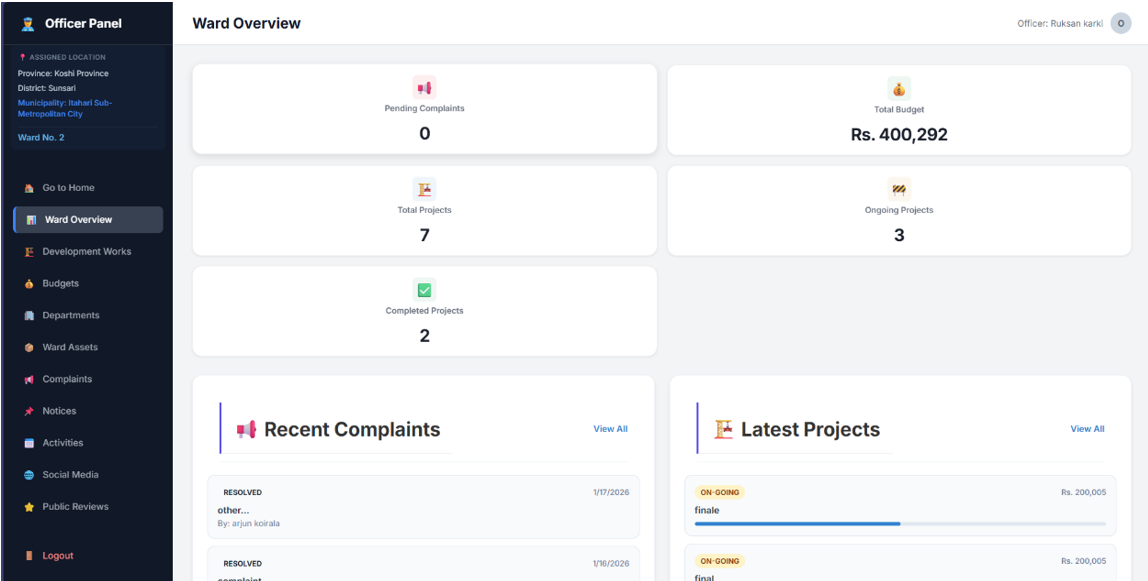Open the Total Projects card

tap(425, 211)
